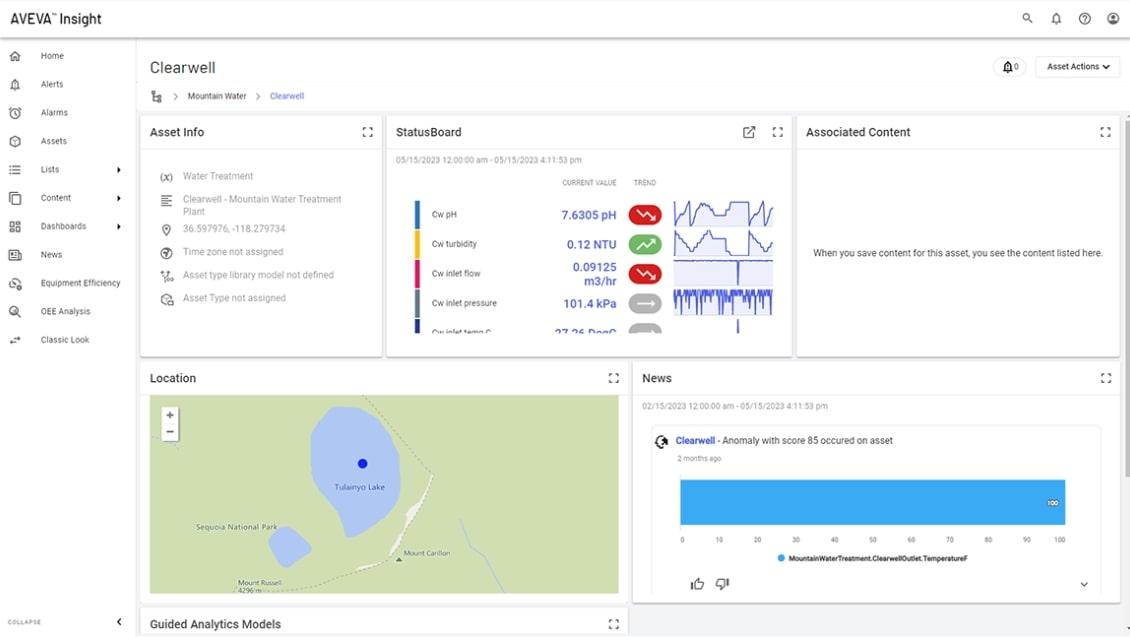Zoom in on the location map
The width and height of the screenshot is (1130, 637).
point(170,415)
